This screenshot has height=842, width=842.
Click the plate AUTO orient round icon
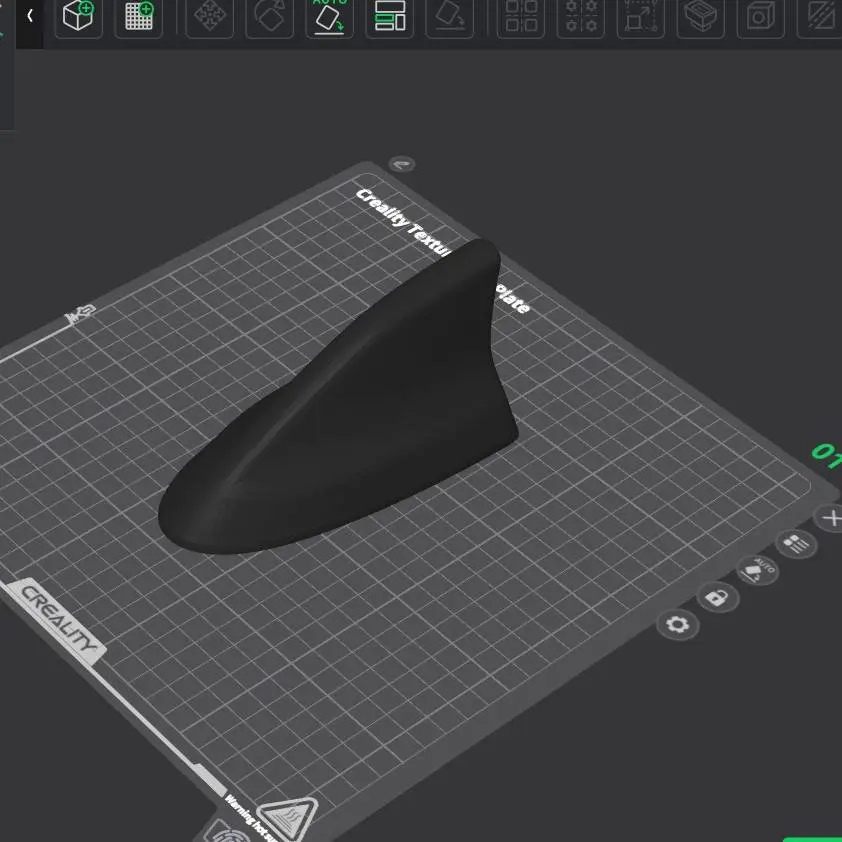758,570
